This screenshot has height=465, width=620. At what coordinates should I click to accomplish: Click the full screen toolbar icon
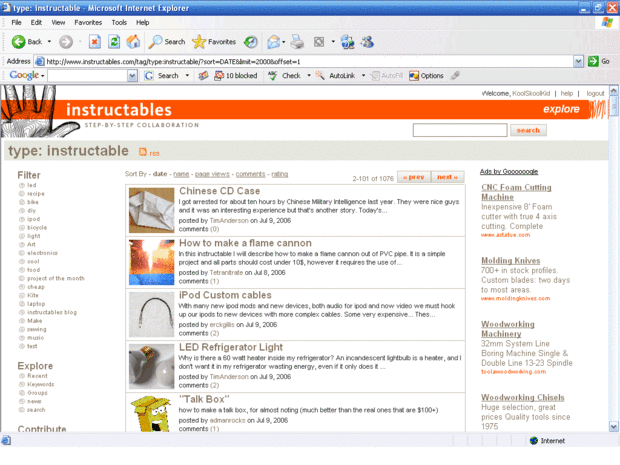(319, 42)
